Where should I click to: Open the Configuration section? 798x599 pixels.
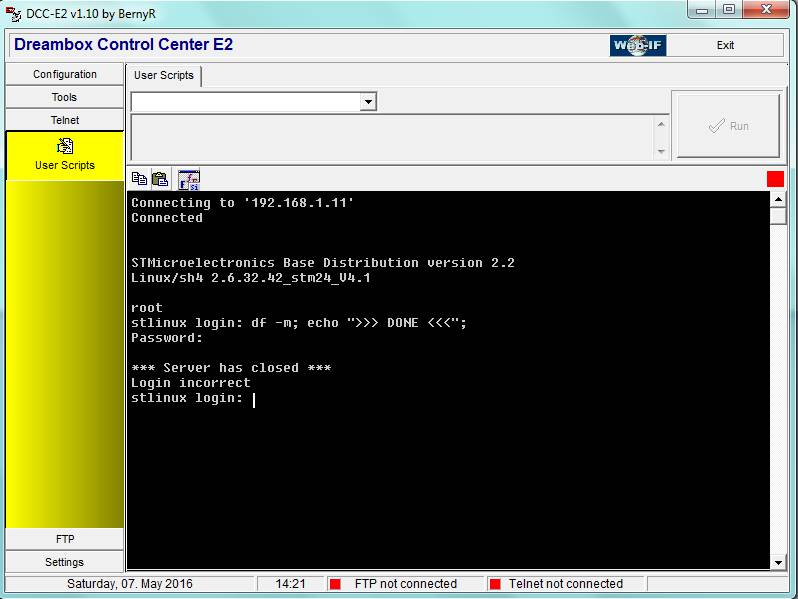coord(65,74)
